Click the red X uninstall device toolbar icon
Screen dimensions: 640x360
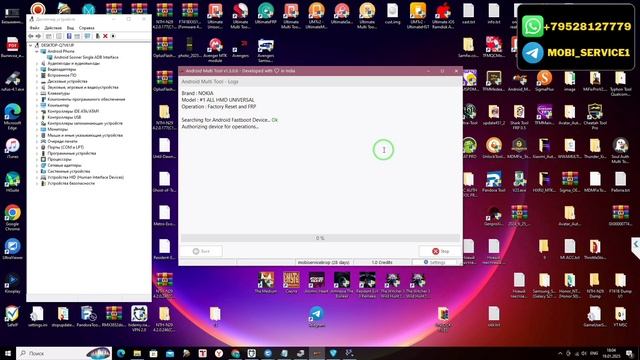click(x=105, y=36)
